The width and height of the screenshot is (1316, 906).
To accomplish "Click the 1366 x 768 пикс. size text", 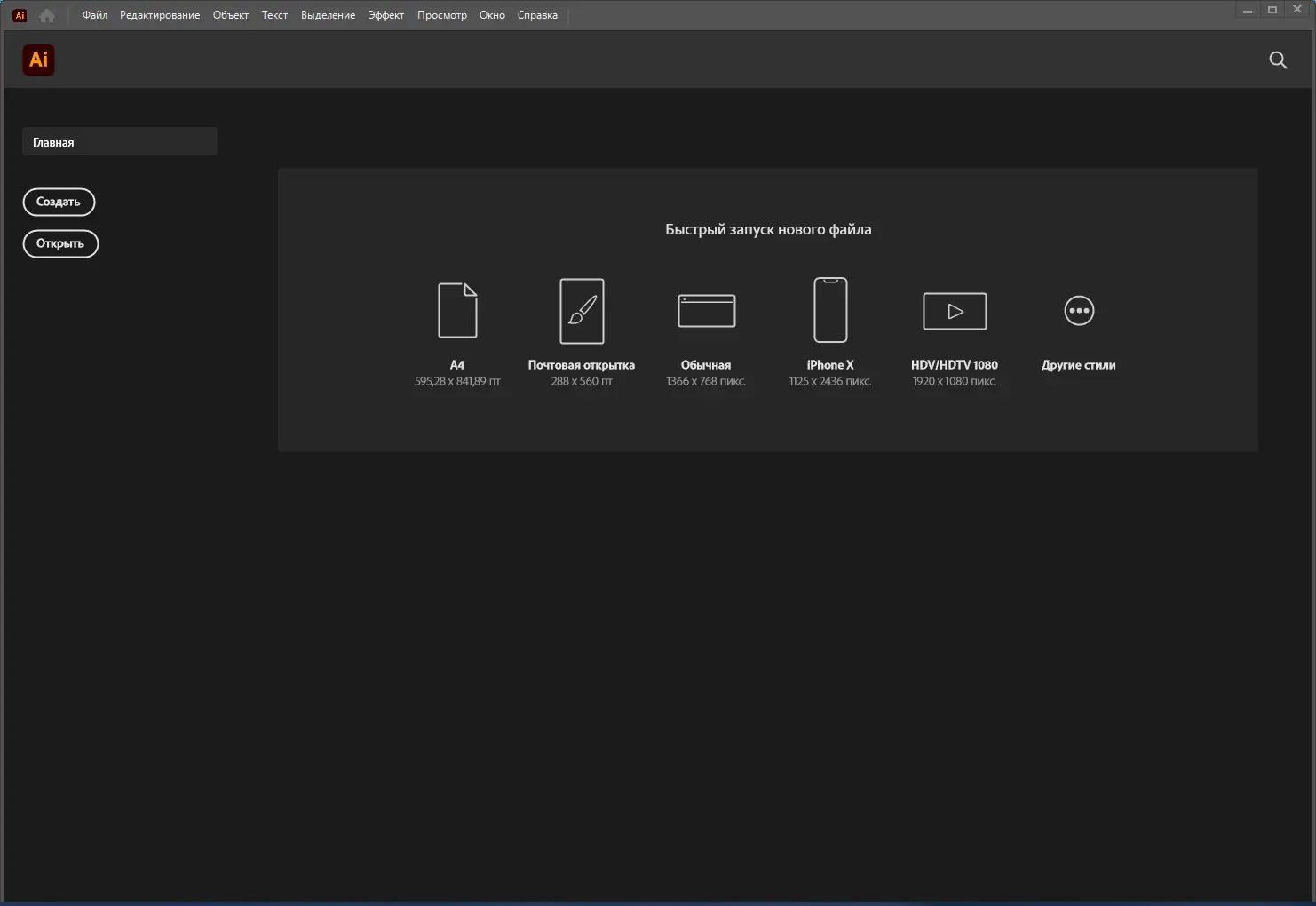I will 706,382.
